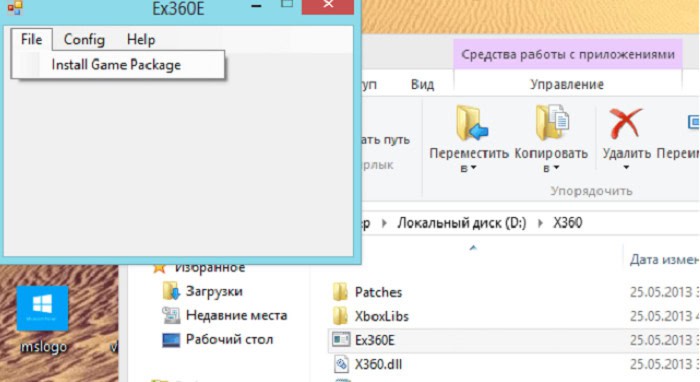Screen dimensions: 700x382
Task: Click Локальный диск (D:) in address bar
Action: [462, 223]
